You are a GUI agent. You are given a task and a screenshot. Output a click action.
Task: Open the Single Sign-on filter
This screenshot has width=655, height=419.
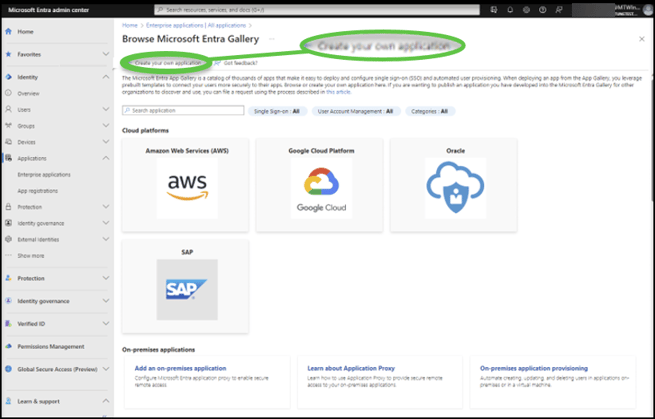point(278,111)
